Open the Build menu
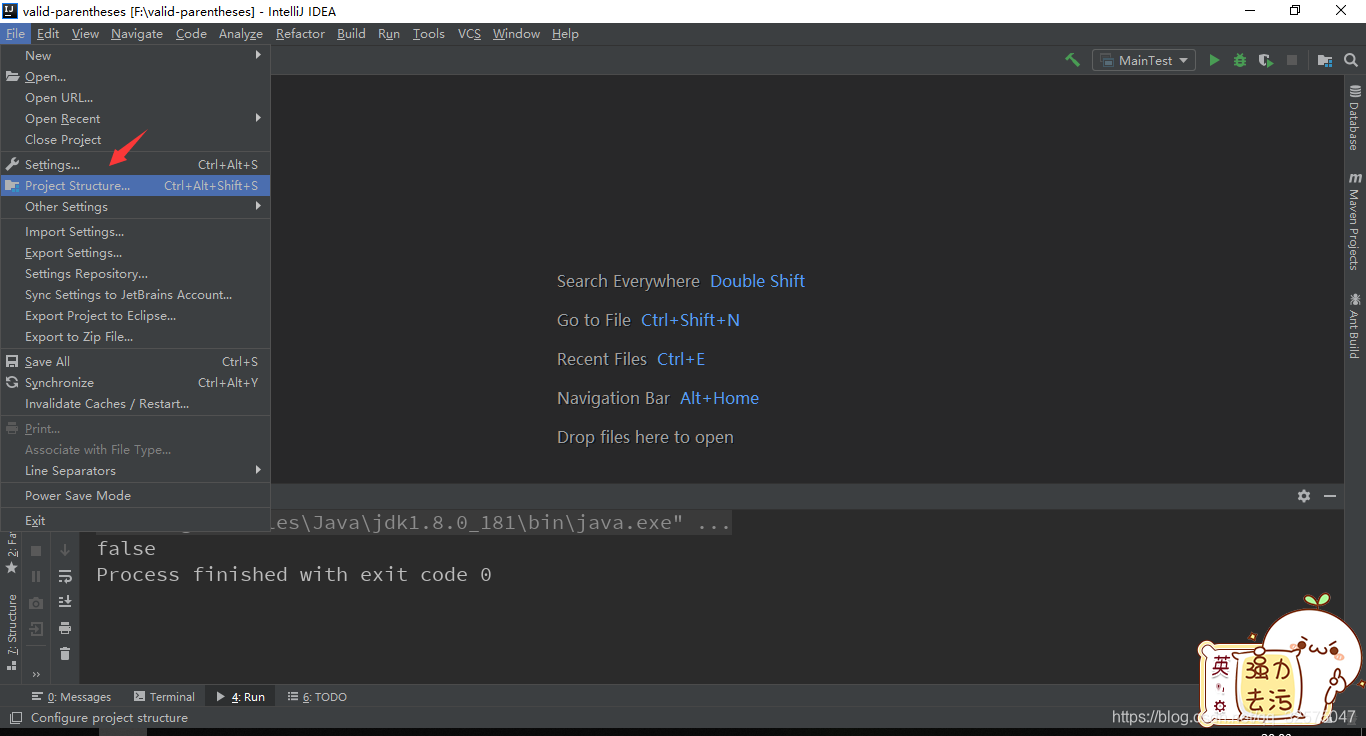This screenshot has width=1366, height=736. pyautogui.click(x=351, y=34)
